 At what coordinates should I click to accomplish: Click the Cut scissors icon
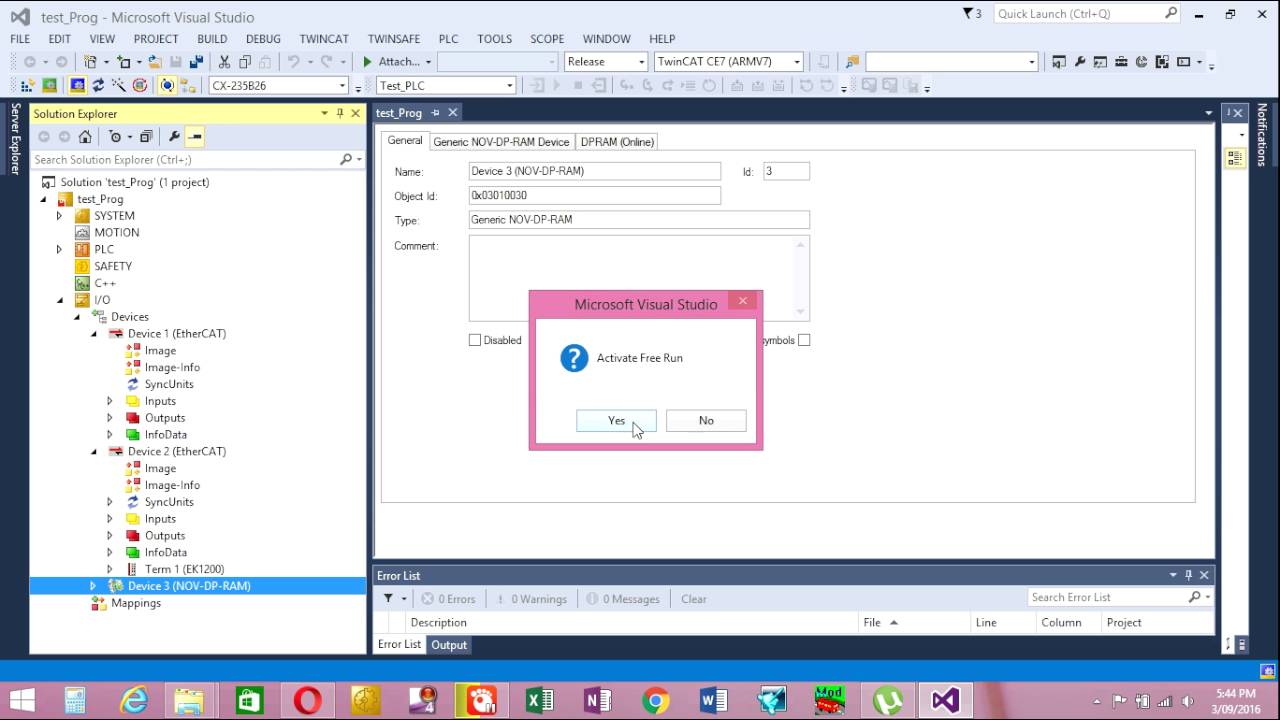224,61
